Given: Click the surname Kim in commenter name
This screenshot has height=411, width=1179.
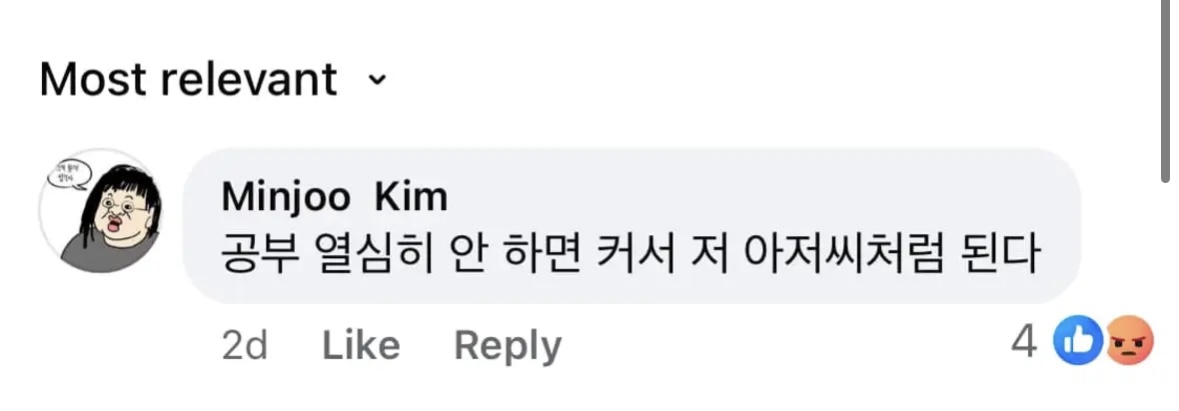Looking at the screenshot, I should pyautogui.click(x=411, y=198).
